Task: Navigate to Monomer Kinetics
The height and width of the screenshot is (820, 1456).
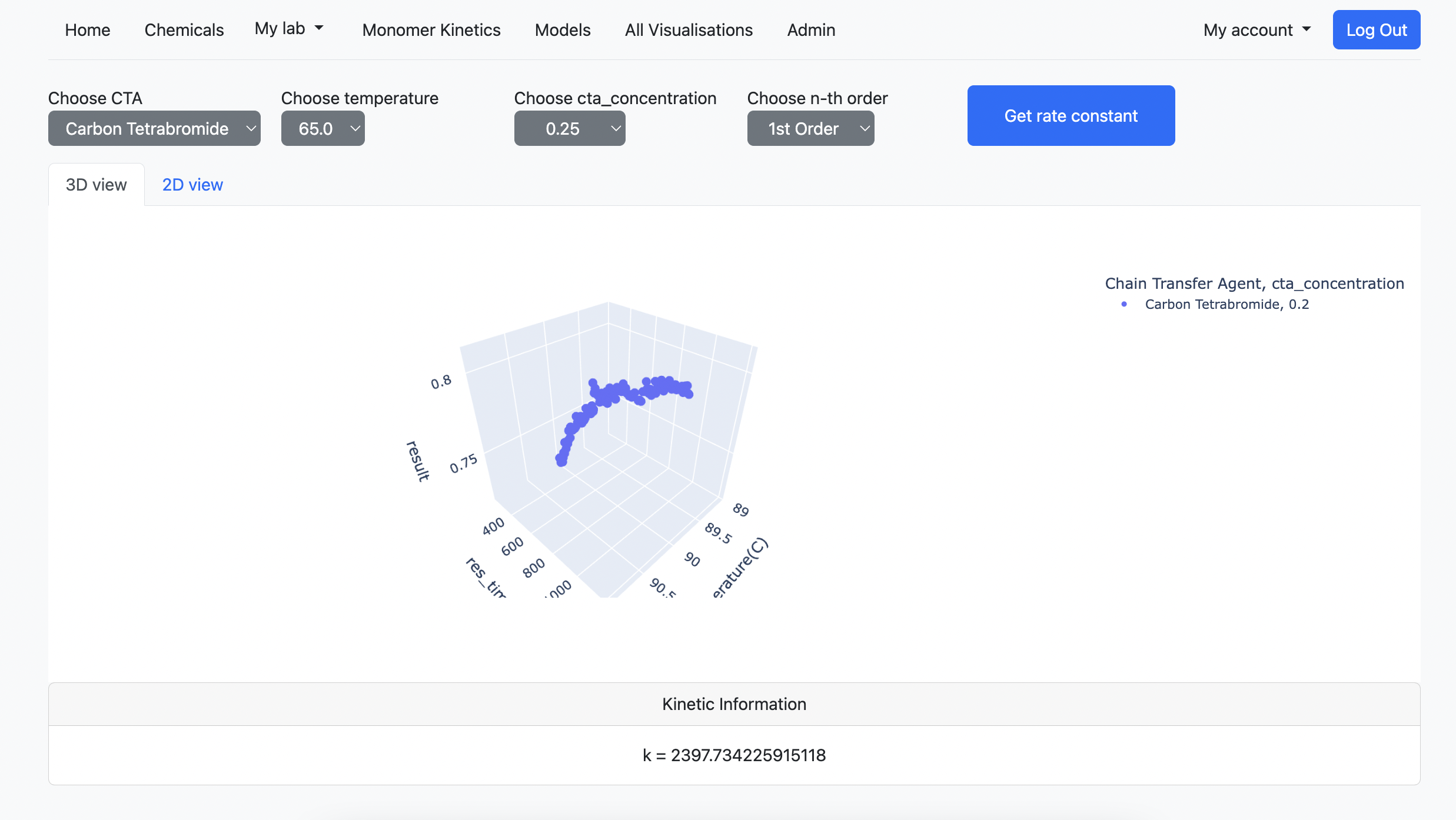Action: (431, 29)
